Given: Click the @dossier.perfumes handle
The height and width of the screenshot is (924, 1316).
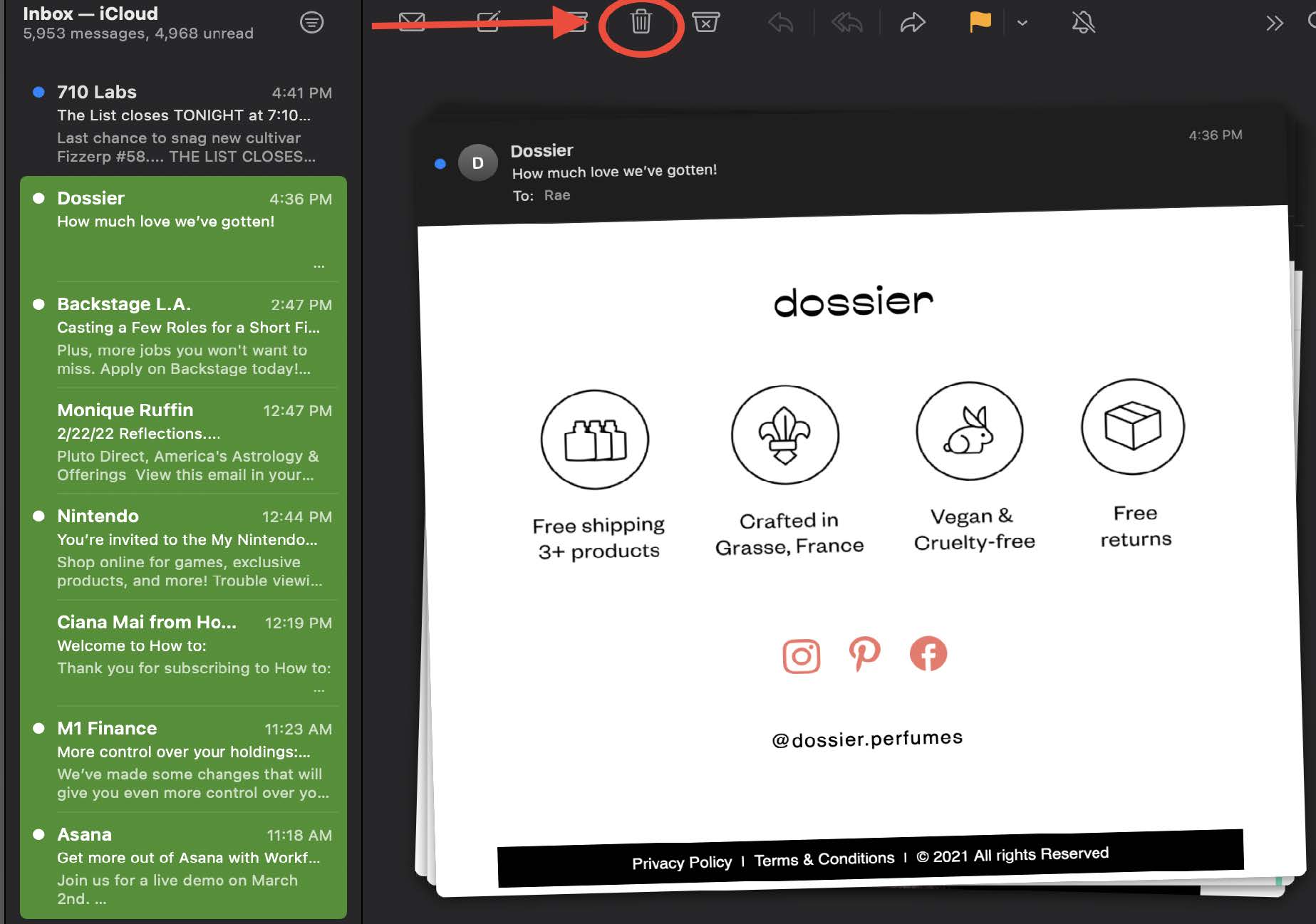Looking at the screenshot, I should (867, 739).
